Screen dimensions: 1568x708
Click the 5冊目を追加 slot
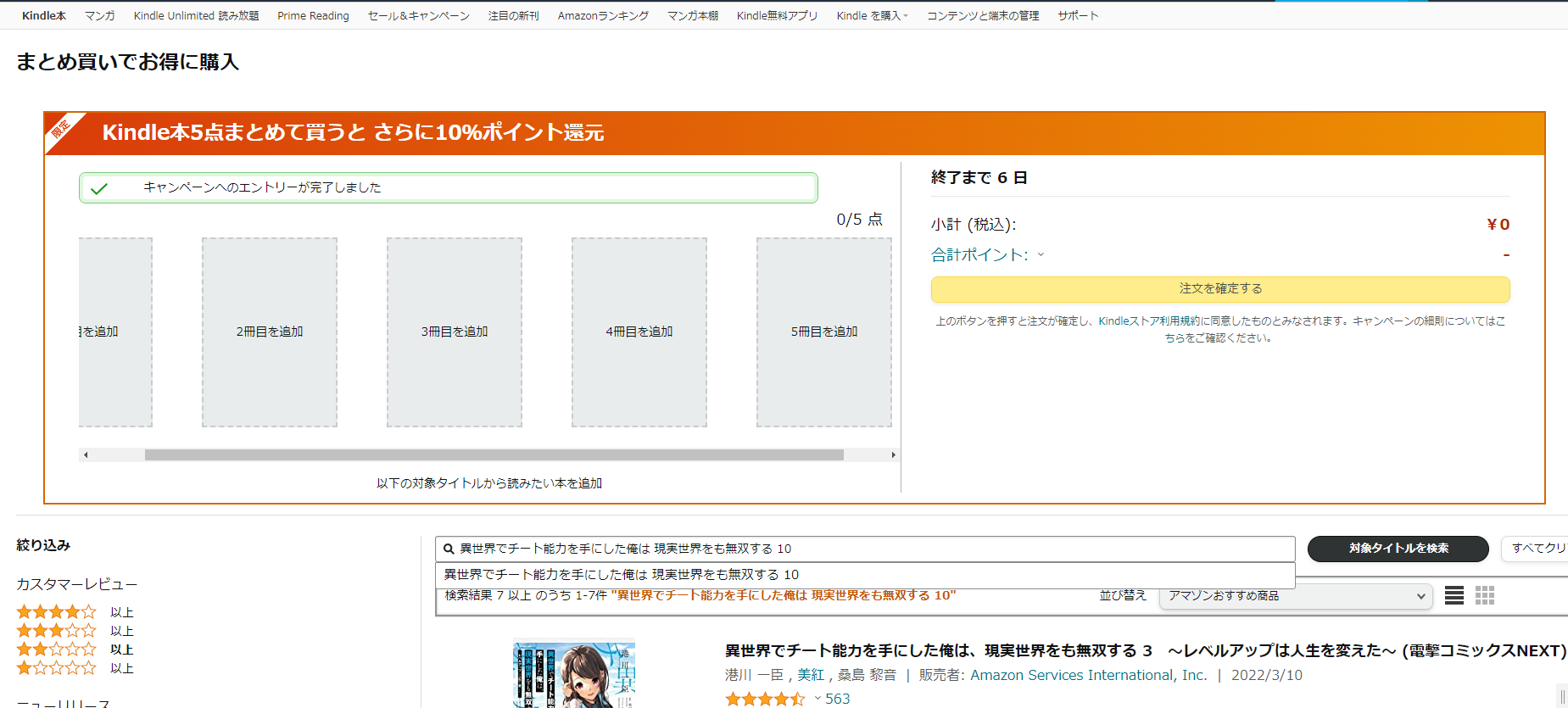point(824,332)
